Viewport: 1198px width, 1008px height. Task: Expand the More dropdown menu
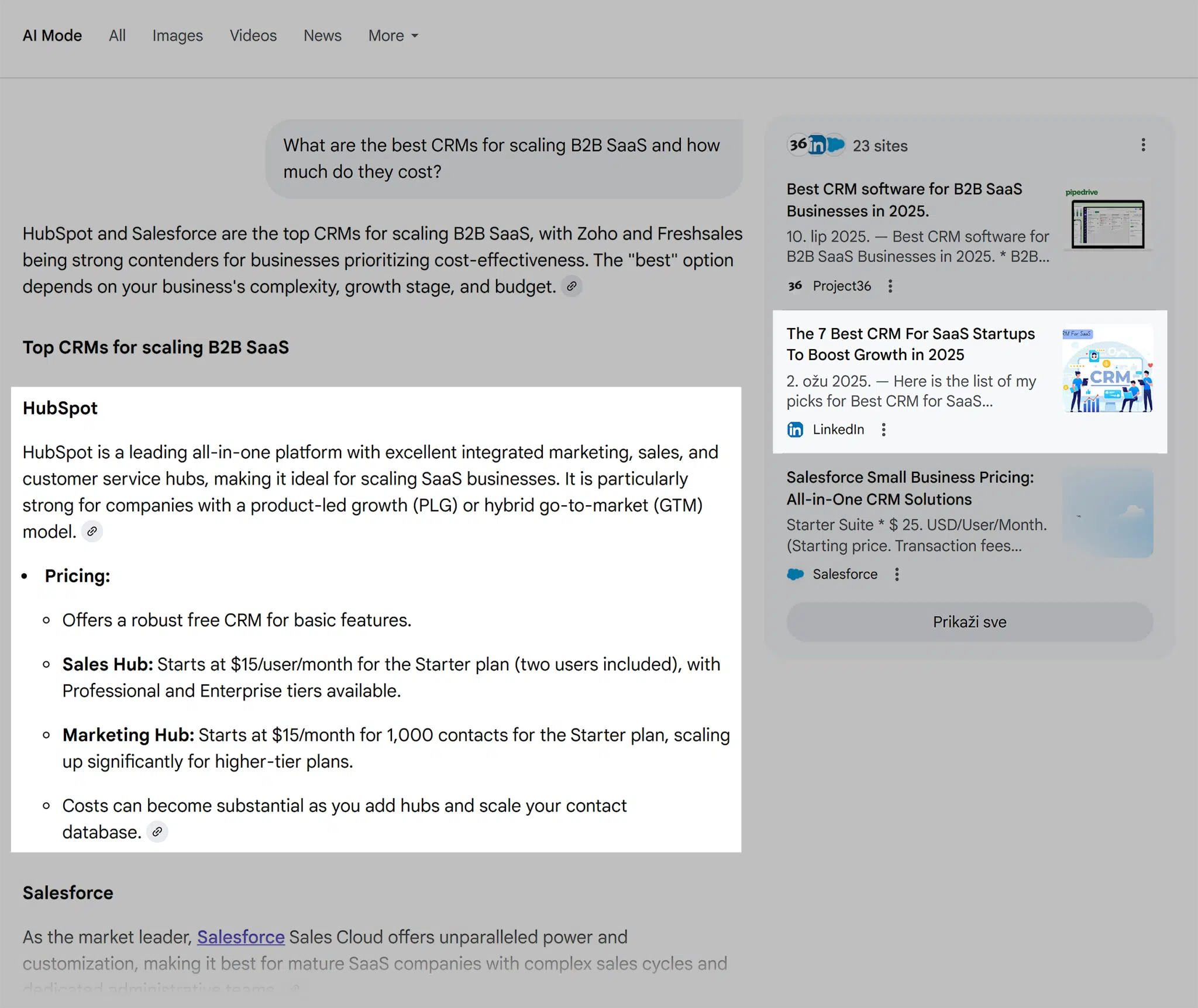(x=393, y=36)
